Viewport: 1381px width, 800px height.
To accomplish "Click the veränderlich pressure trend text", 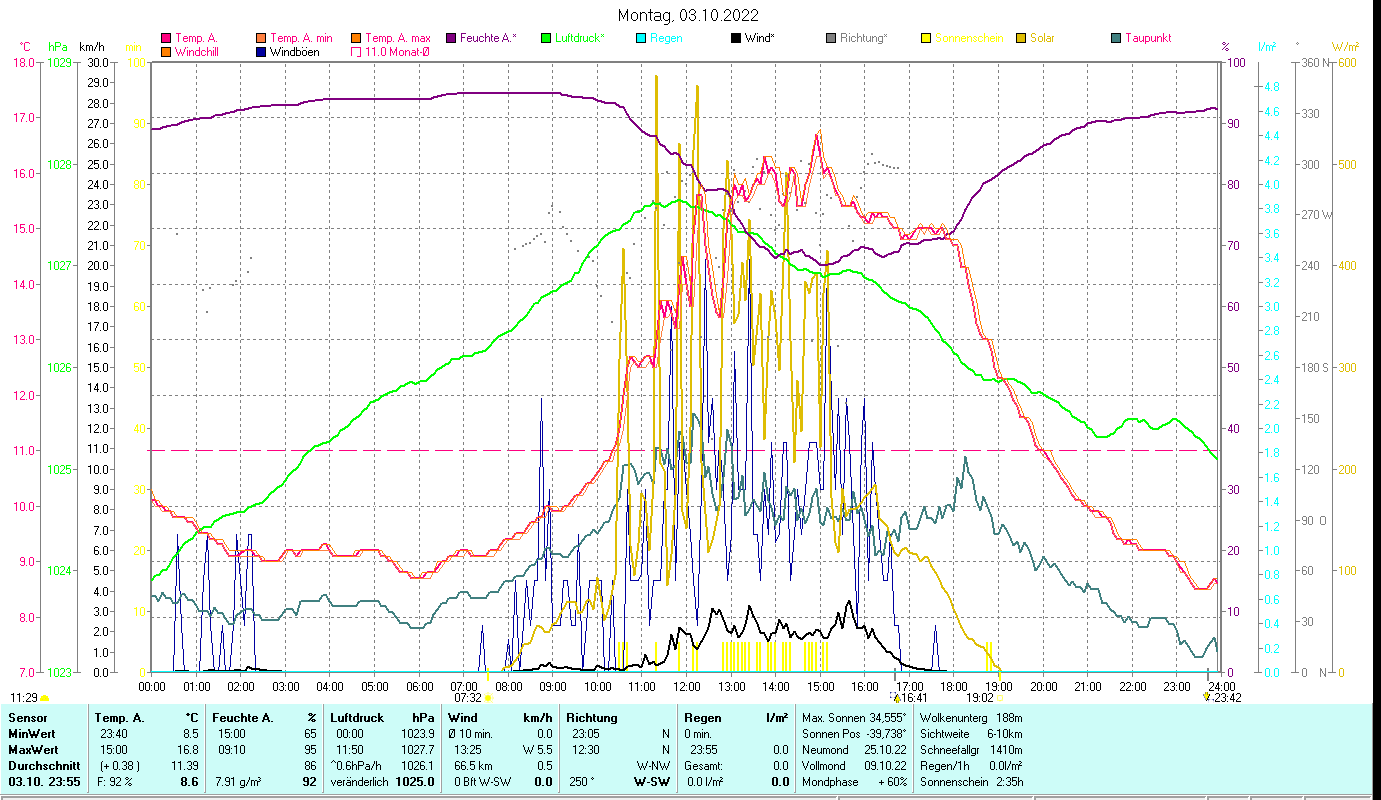I will click(x=360, y=782).
